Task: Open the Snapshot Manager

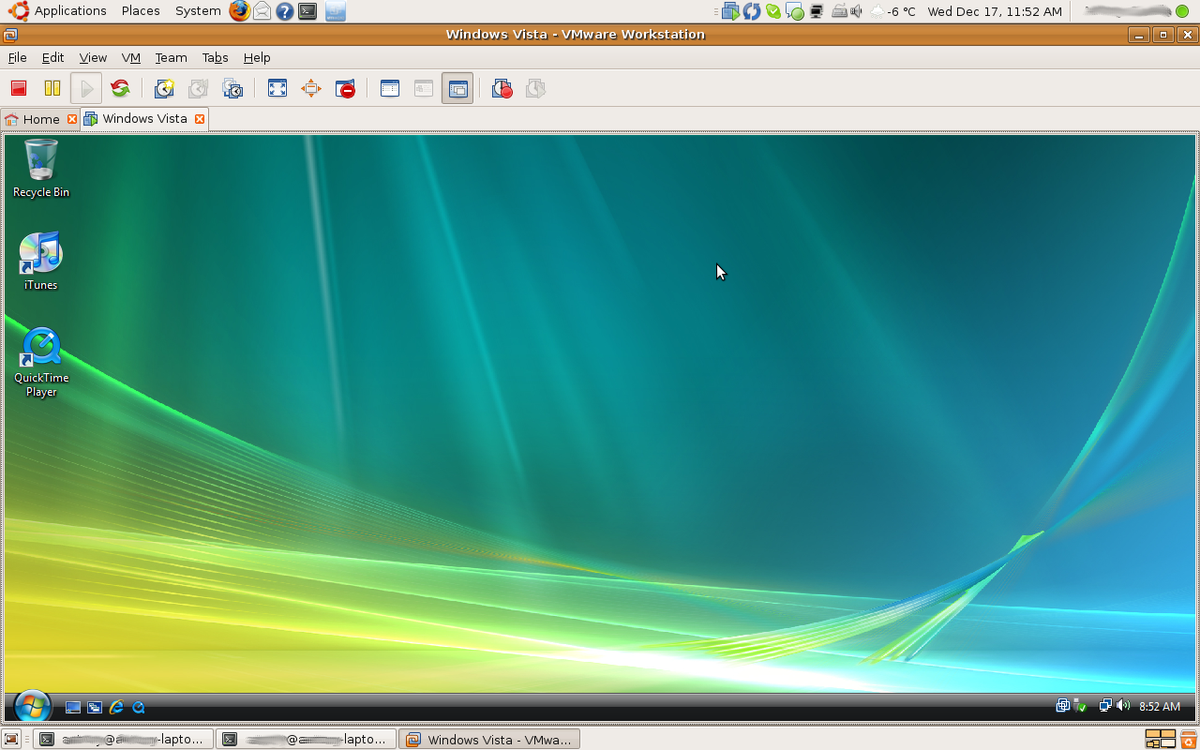Action: pyautogui.click(x=233, y=88)
